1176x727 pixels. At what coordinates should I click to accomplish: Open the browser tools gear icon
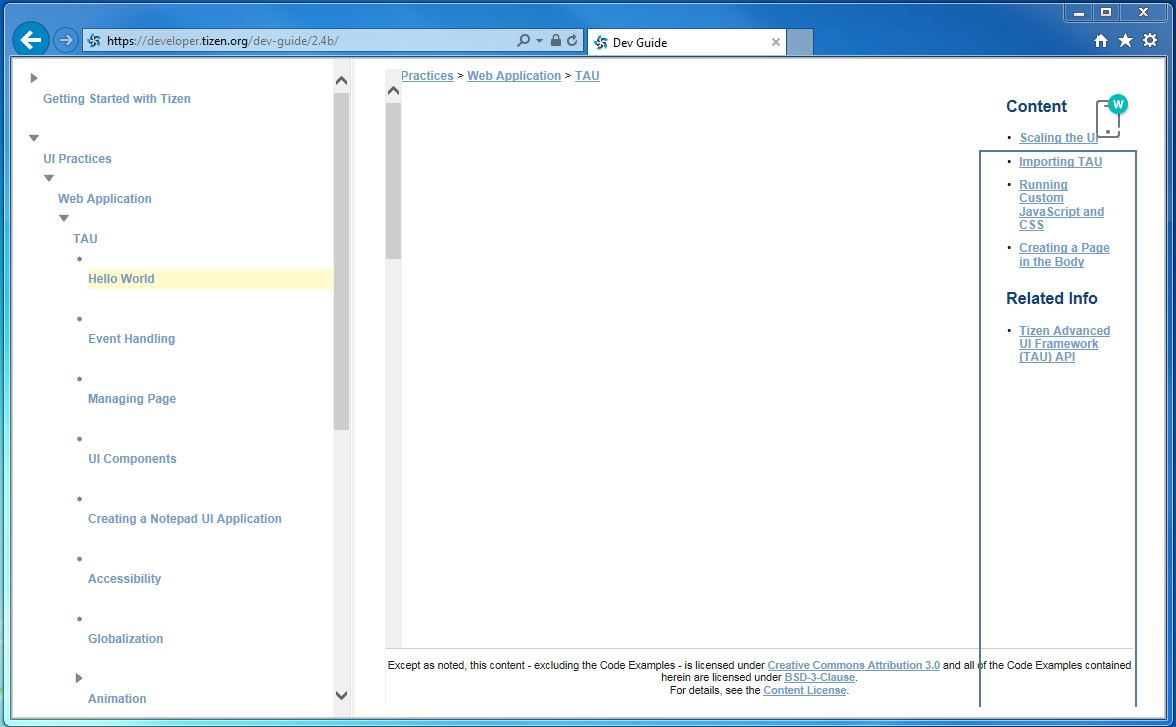click(1150, 41)
